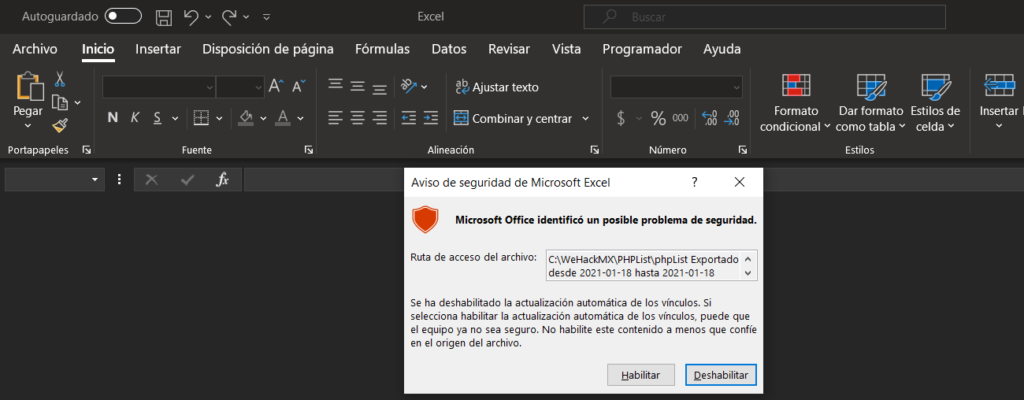Open Dar formato como tabla
Image resolution: width=1024 pixels, height=400 pixels.
pos(870,101)
